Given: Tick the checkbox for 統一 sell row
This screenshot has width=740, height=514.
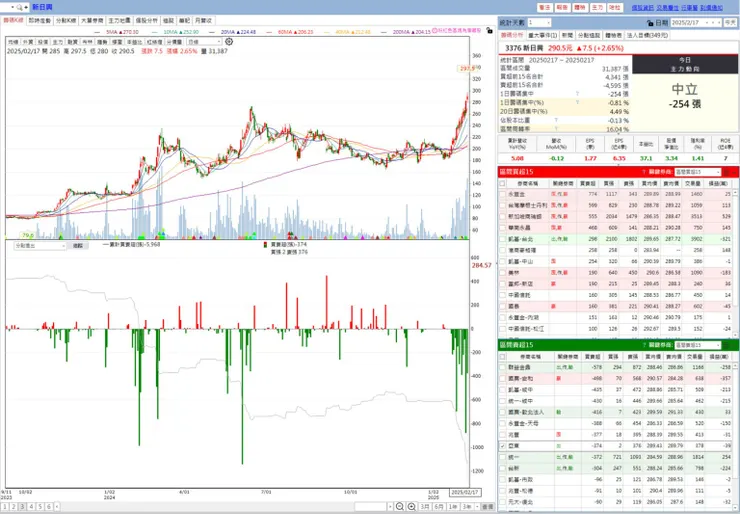Looking at the screenshot, I should pyautogui.click(x=503, y=457).
